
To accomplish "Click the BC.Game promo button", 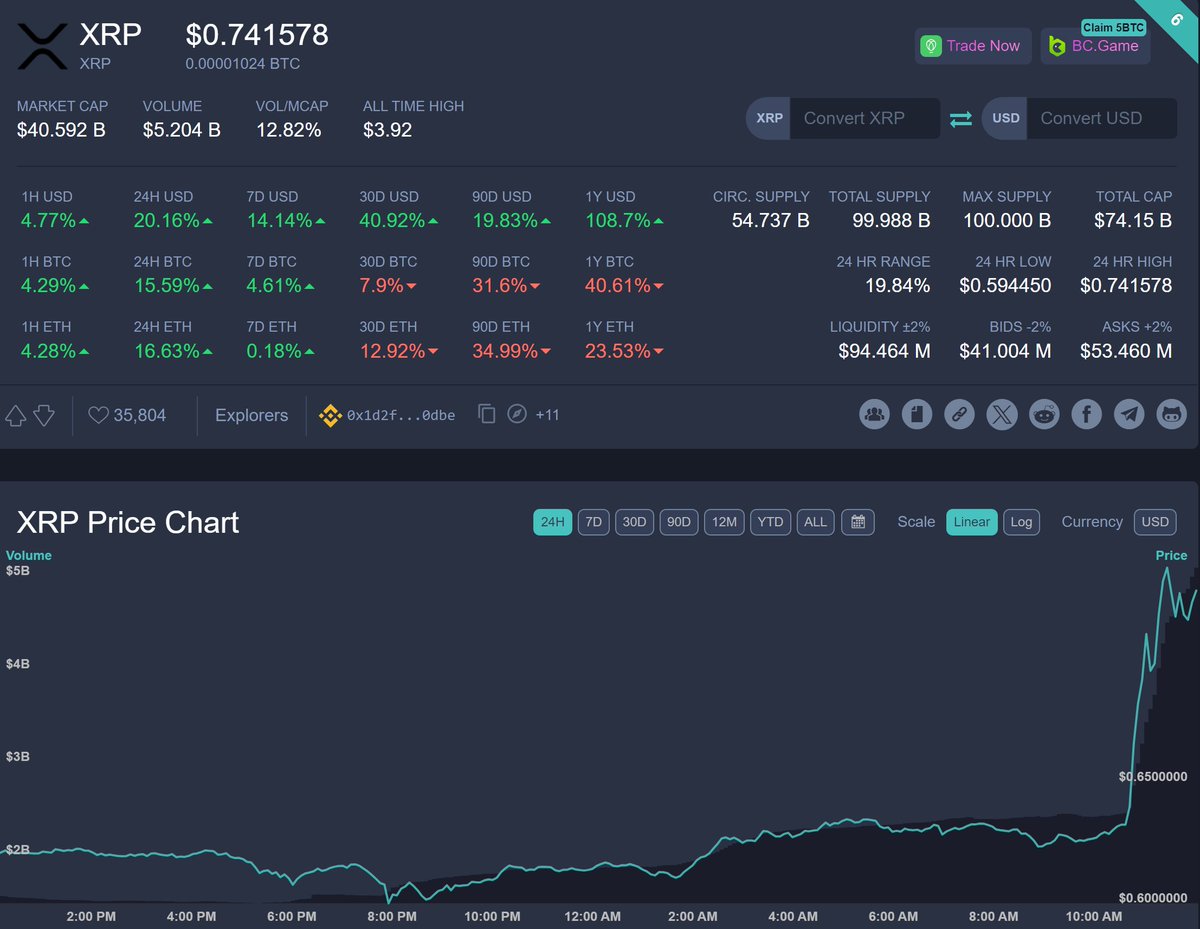I will pyautogui.click(x=1096, y=46).
